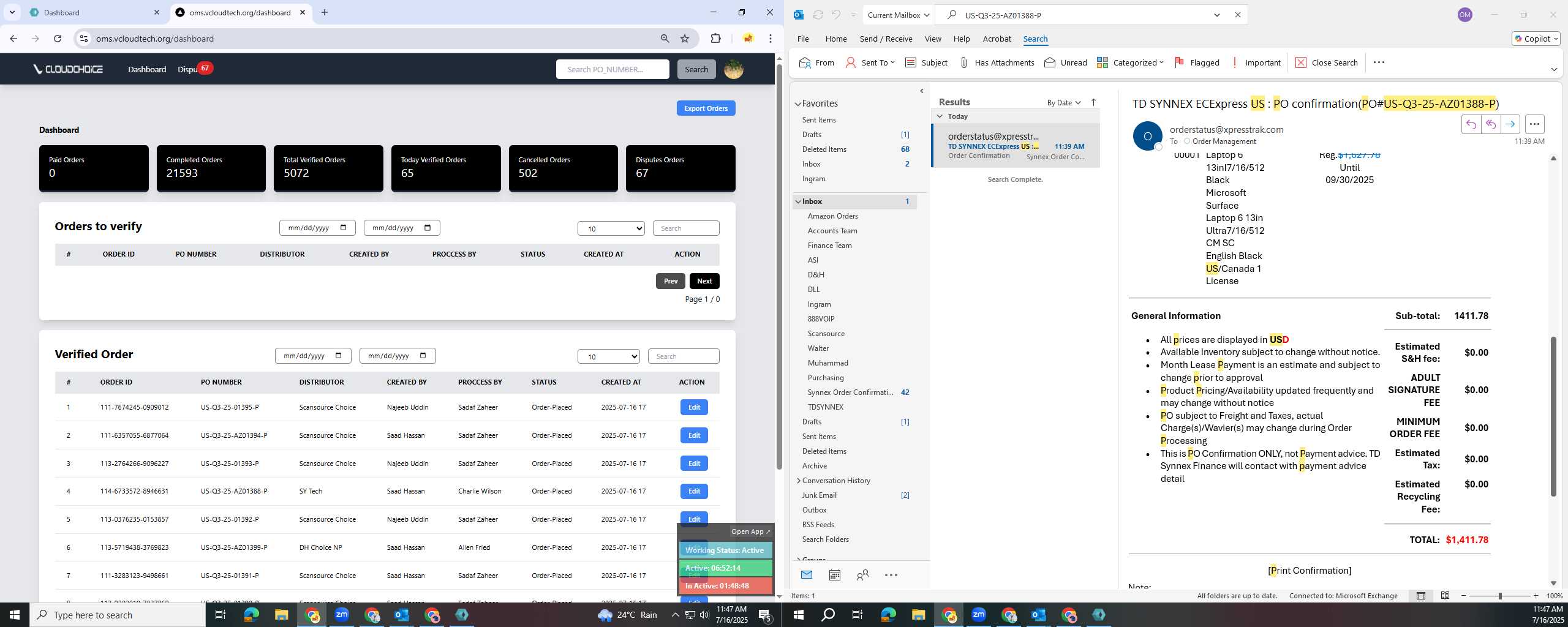Open the Acrobat ribbon tab
Viewport: 1568px width, 627px height.
pos(997,39)
